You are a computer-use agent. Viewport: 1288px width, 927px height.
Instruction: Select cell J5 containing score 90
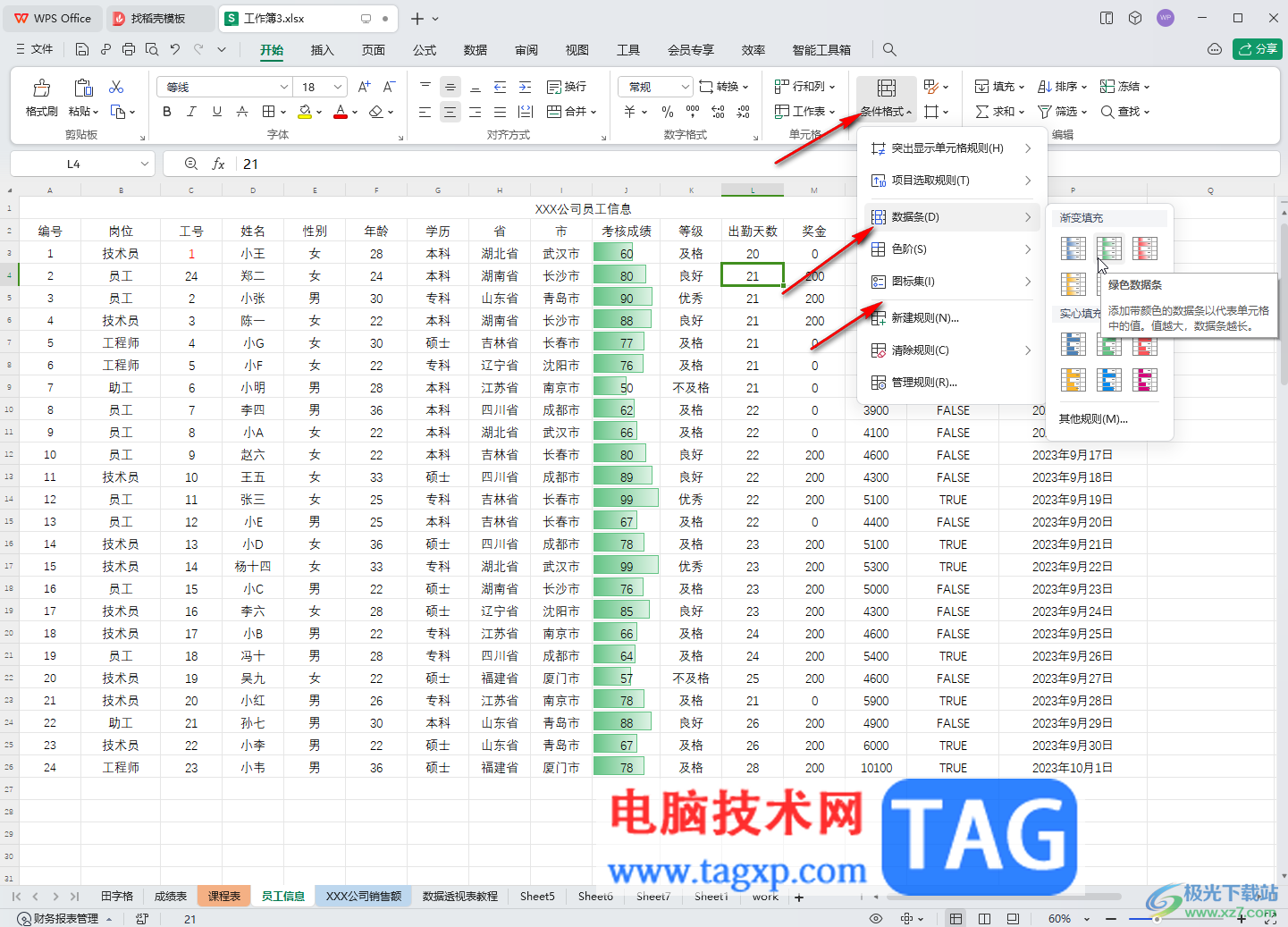pyautogui.click(x=627, y=299)
